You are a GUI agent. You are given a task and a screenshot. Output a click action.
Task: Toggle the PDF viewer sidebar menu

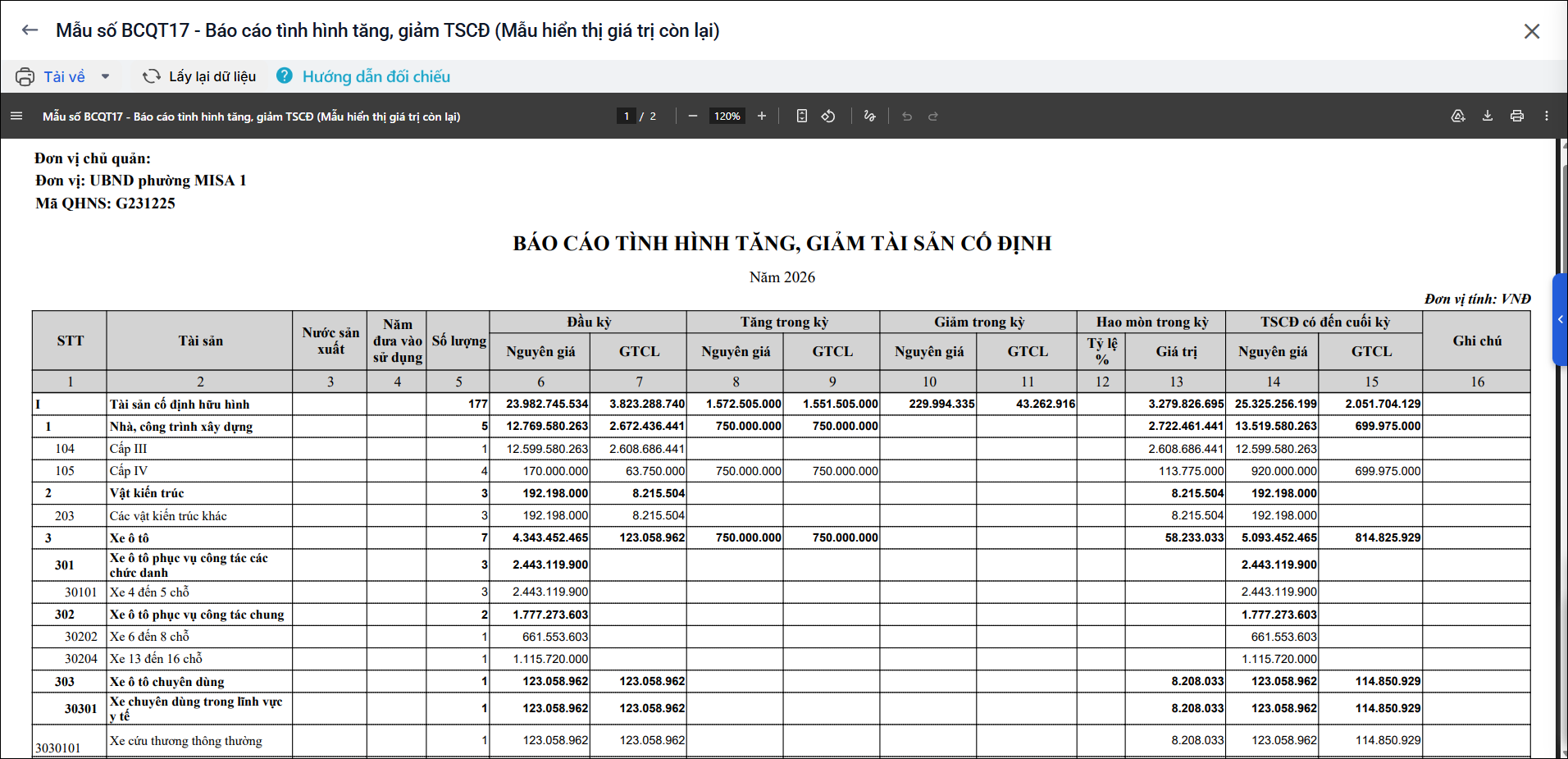coord(16,116)
